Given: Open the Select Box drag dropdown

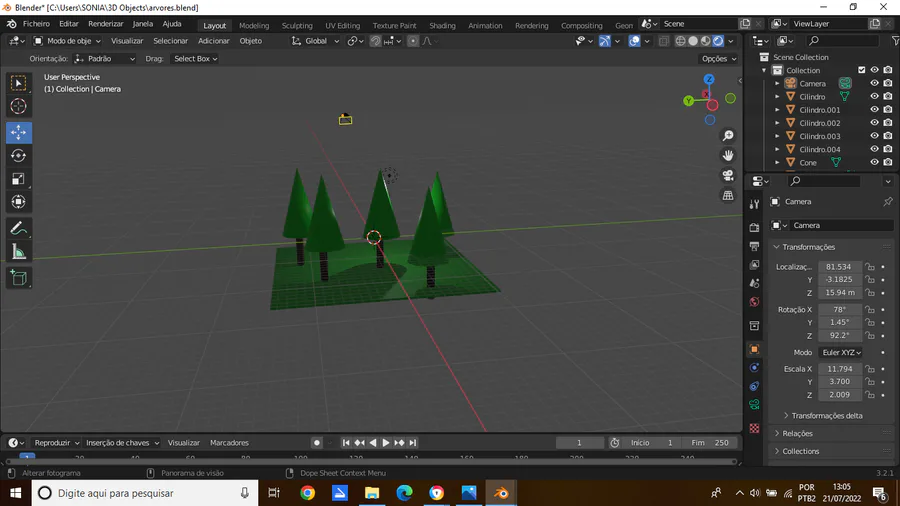Looking at the screenshot, I should pos(195,59).
